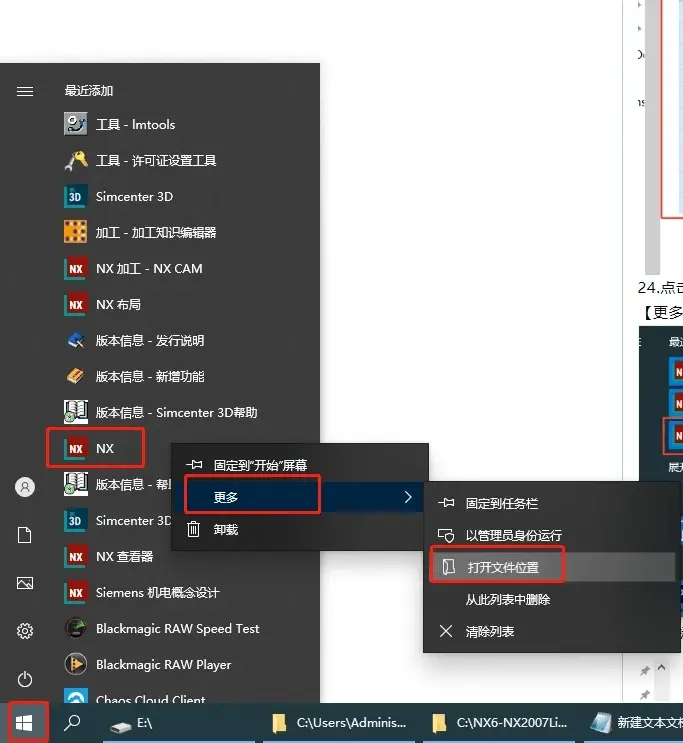This screenshot has height=743, width=683.
Task: Open Chaos Cloud Client icon
Action: (x=75, y=696)
